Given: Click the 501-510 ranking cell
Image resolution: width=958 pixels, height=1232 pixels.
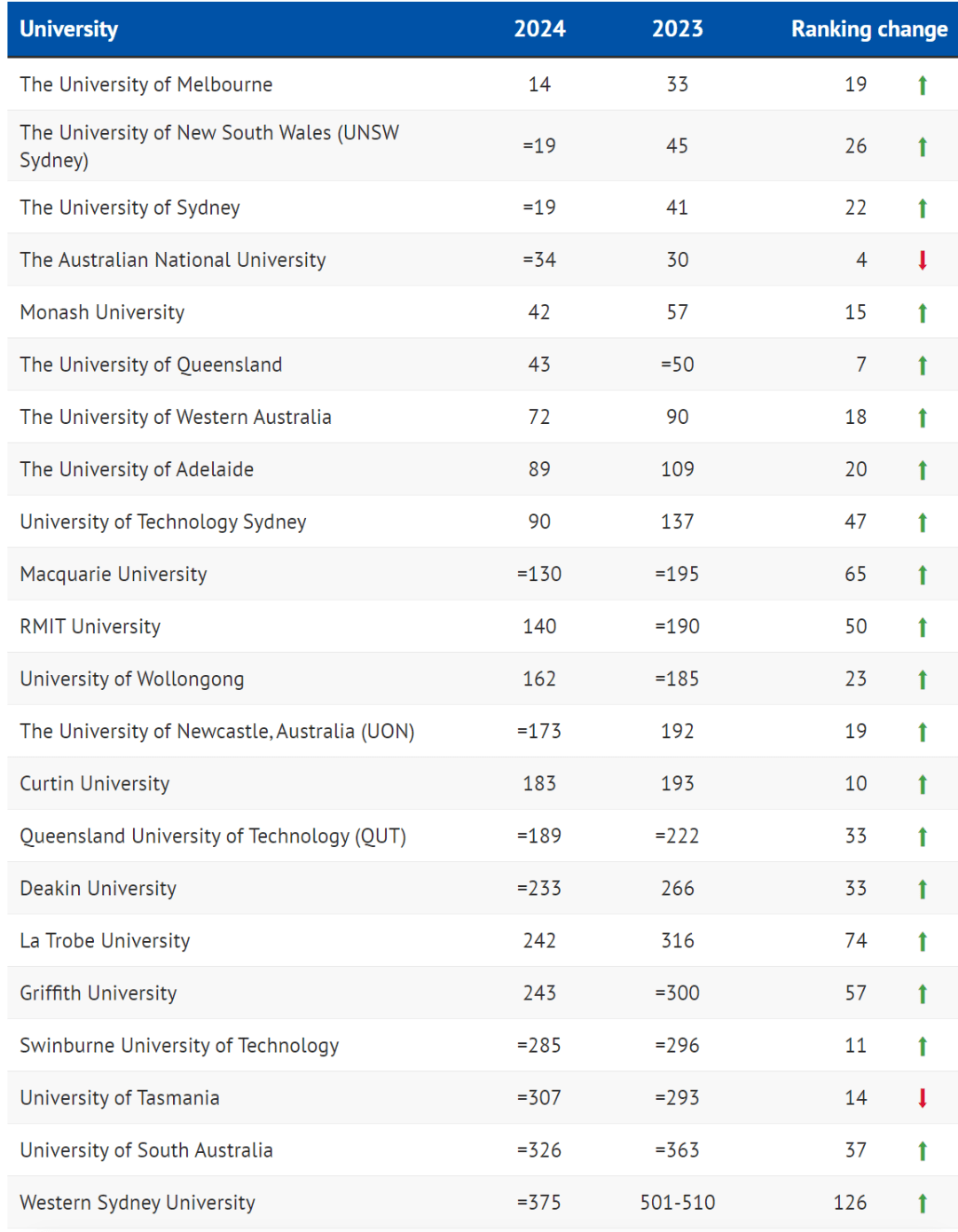Looking at the screenshot, I should click(x=678, y=1203).
